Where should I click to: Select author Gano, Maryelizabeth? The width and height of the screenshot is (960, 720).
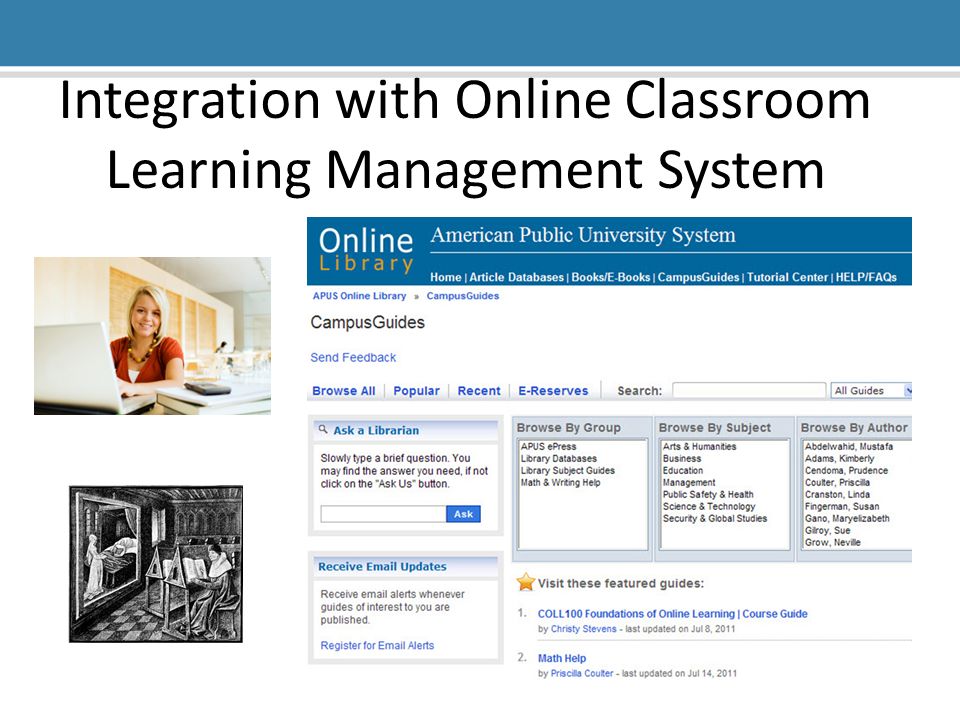pyautogui.click(x=847, y=518)
